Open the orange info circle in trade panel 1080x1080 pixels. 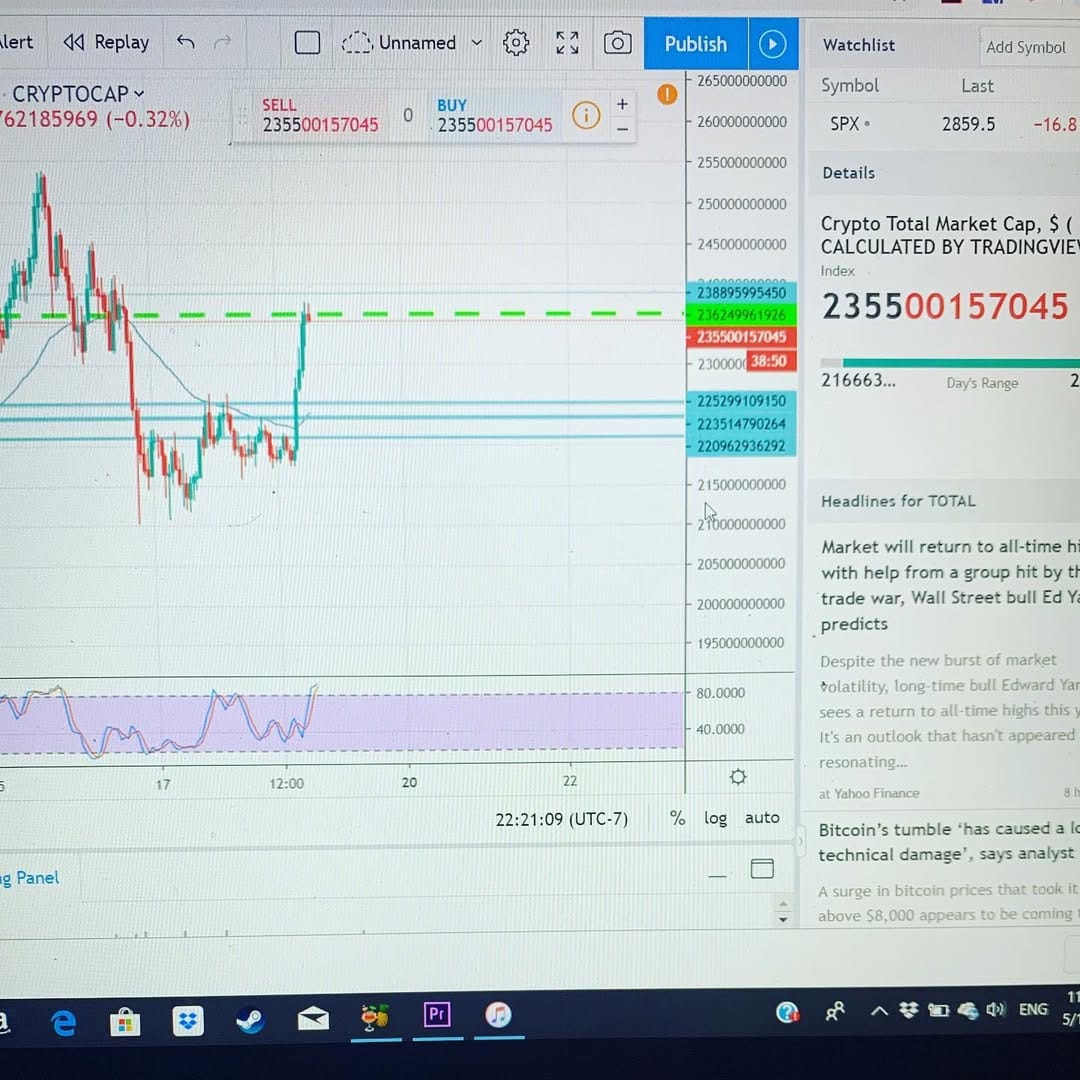coord(586,115)
